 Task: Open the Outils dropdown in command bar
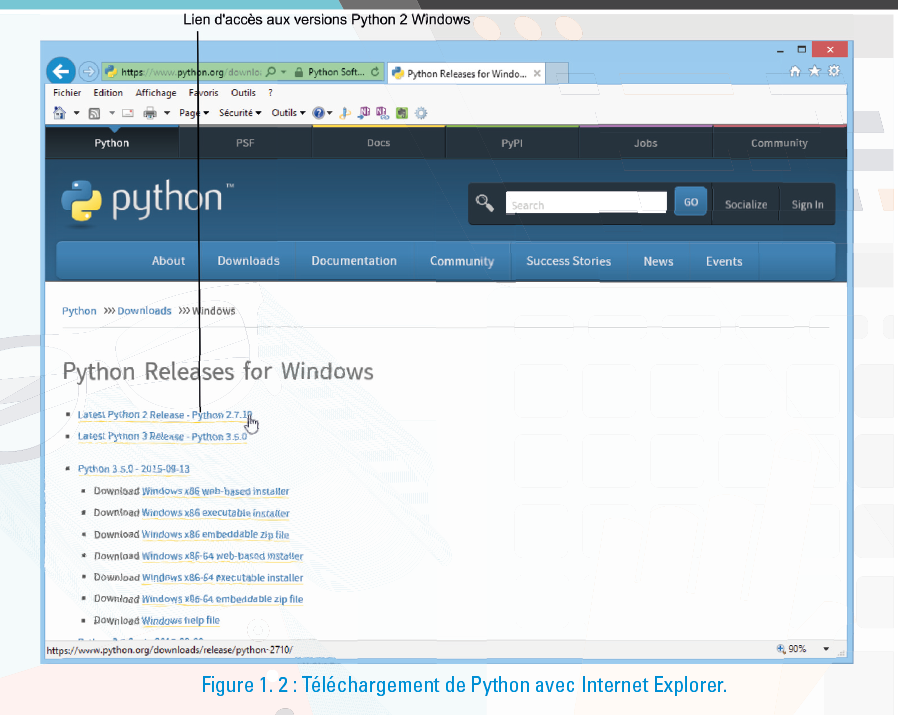(x=288, y=113)
